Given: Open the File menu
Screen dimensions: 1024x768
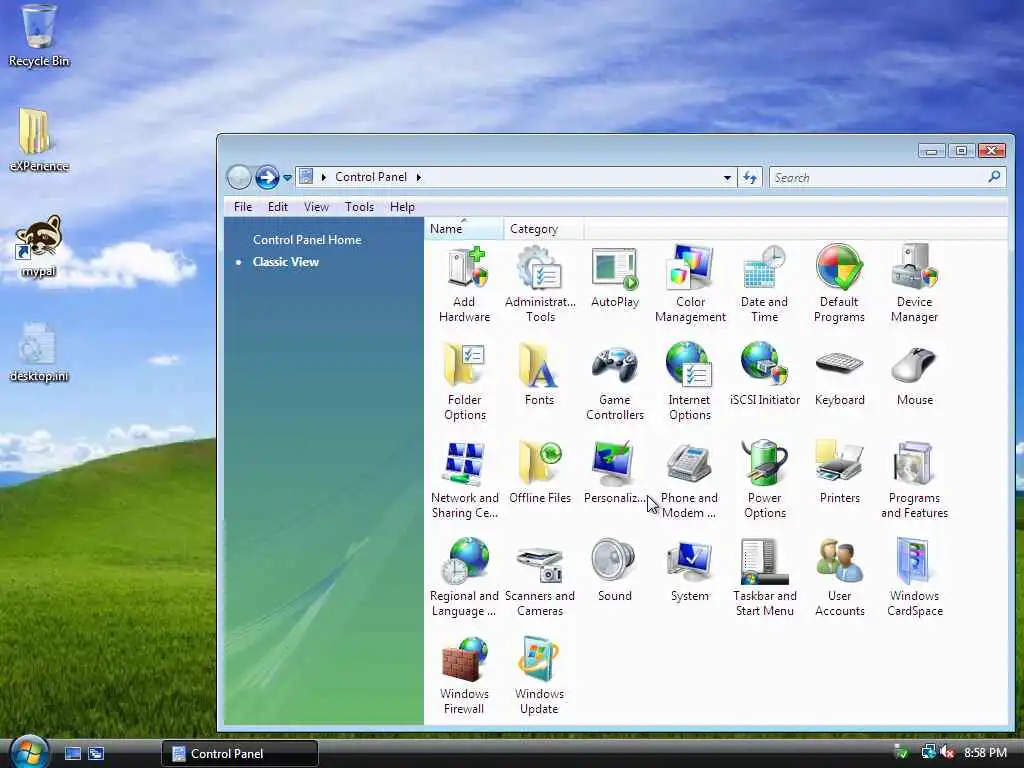Looking at the screenshot, I should [x=243, y=207].
